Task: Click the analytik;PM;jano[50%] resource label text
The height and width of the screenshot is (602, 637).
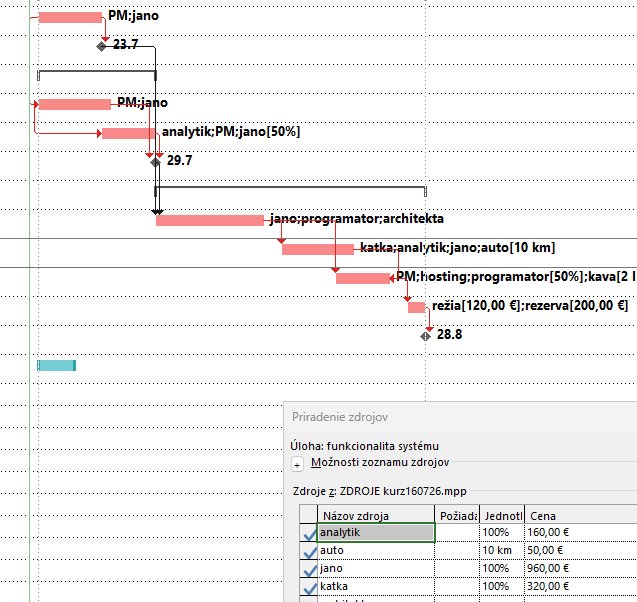Action: [x=231, y=132]
